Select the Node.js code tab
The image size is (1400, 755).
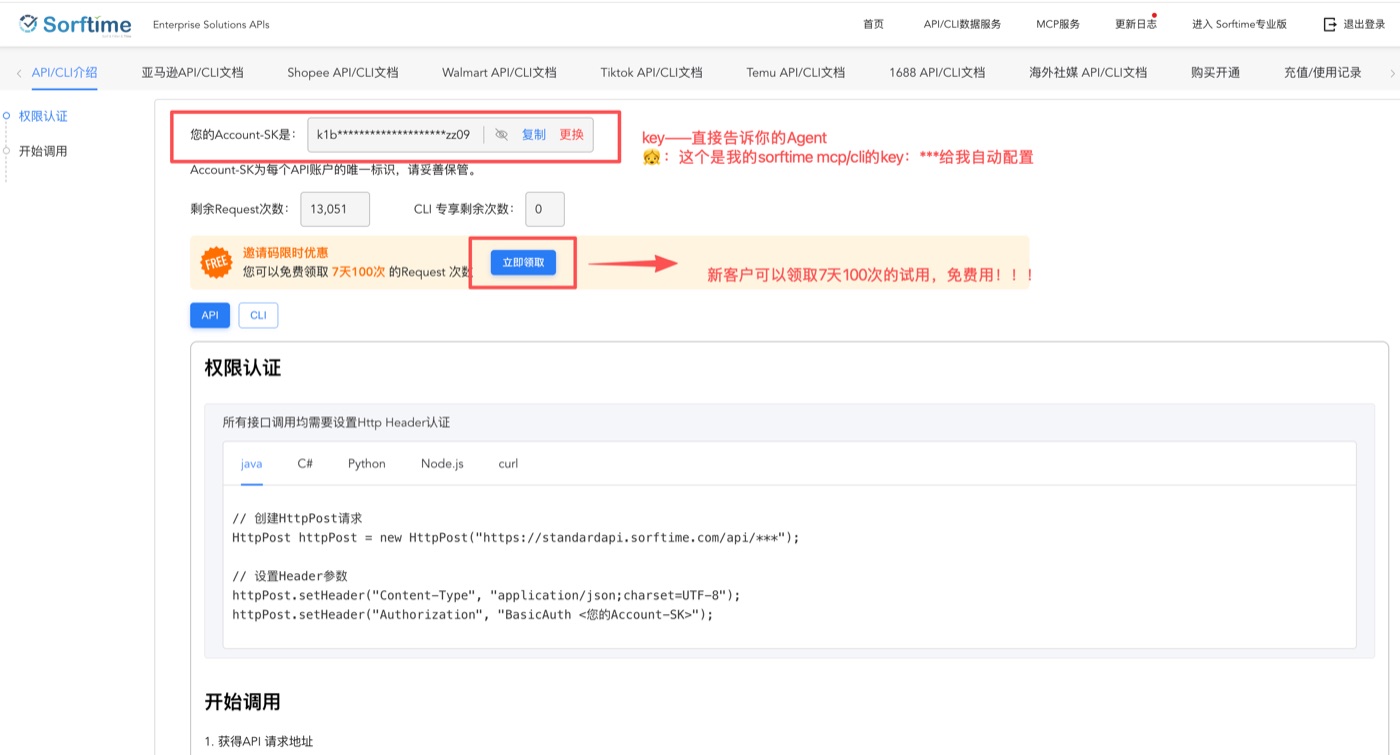point(442,464)
